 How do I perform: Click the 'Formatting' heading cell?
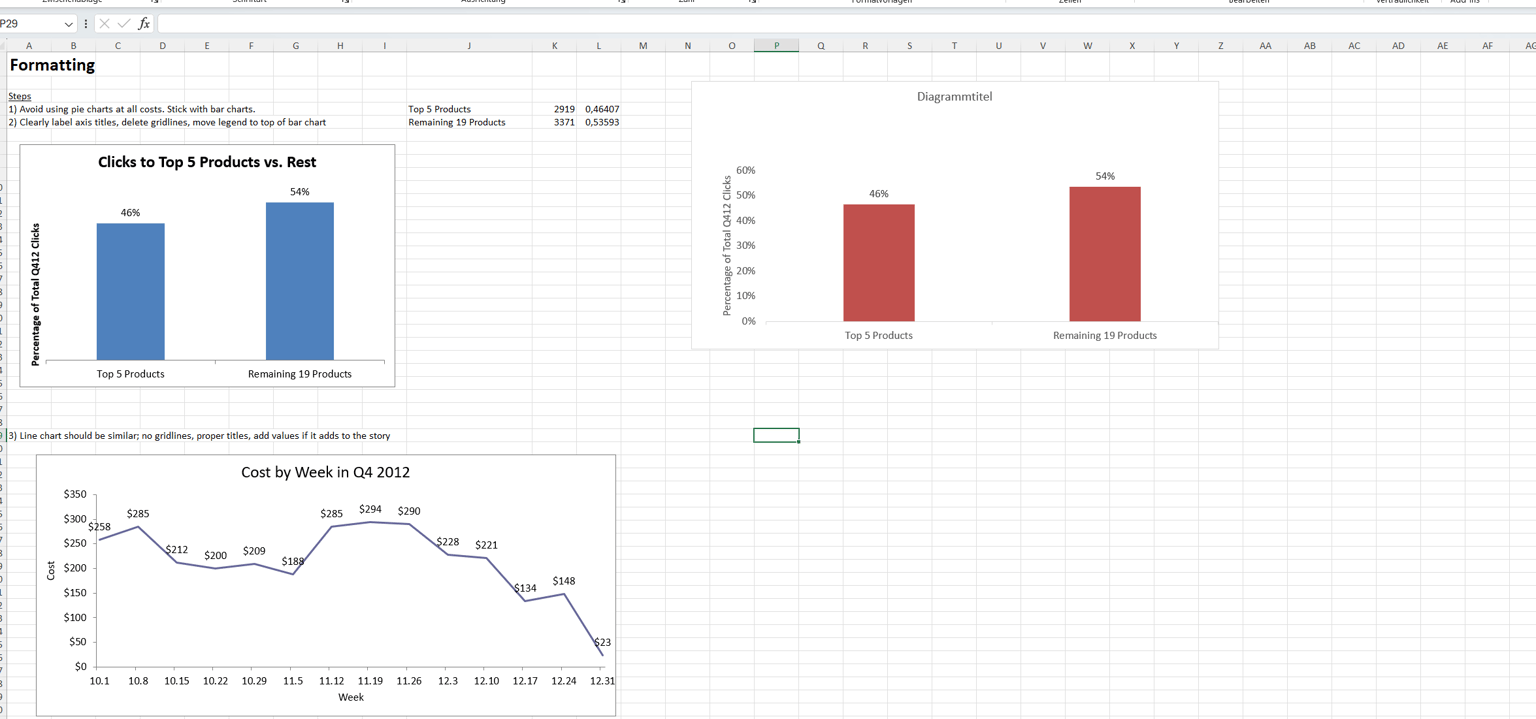pyautogui.click(x=52, y=65)
